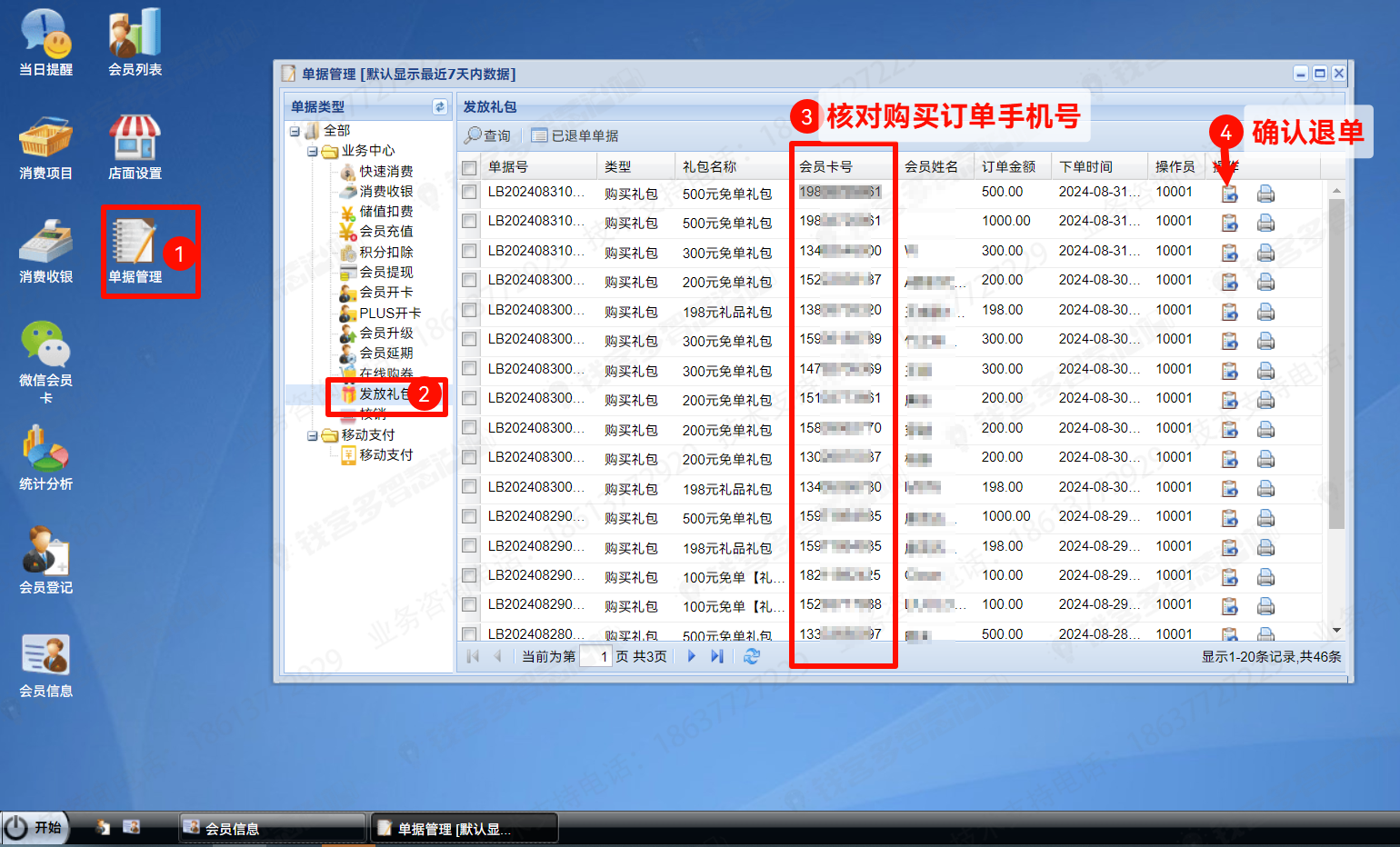1400x847 pixels.
Task: Sort by the 礼包名称 column header
Action: [733, 166]
